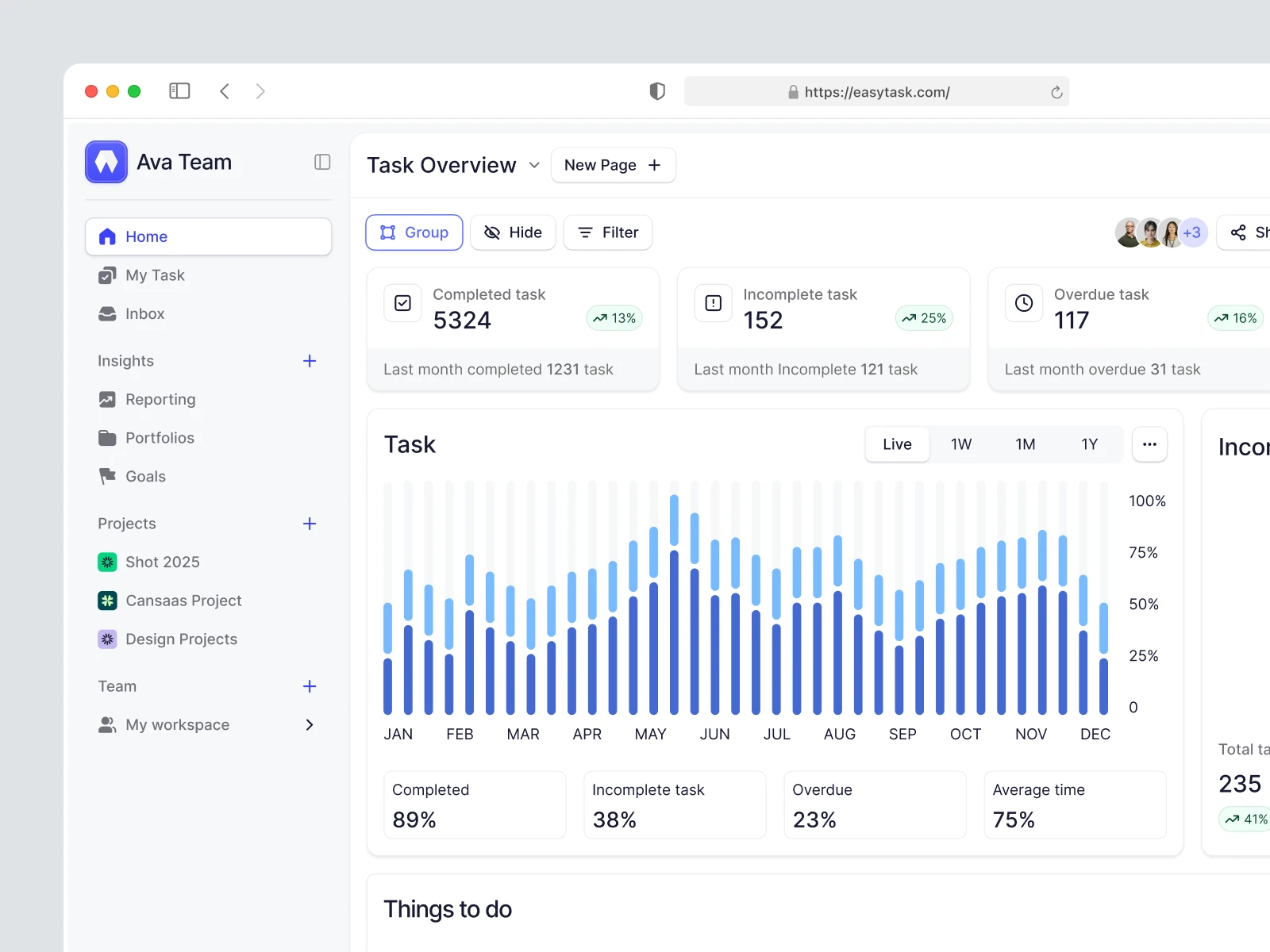The height and width of the screenshot is (952, 1270).
Task: Click the Filter button
Action: [608, 232]
